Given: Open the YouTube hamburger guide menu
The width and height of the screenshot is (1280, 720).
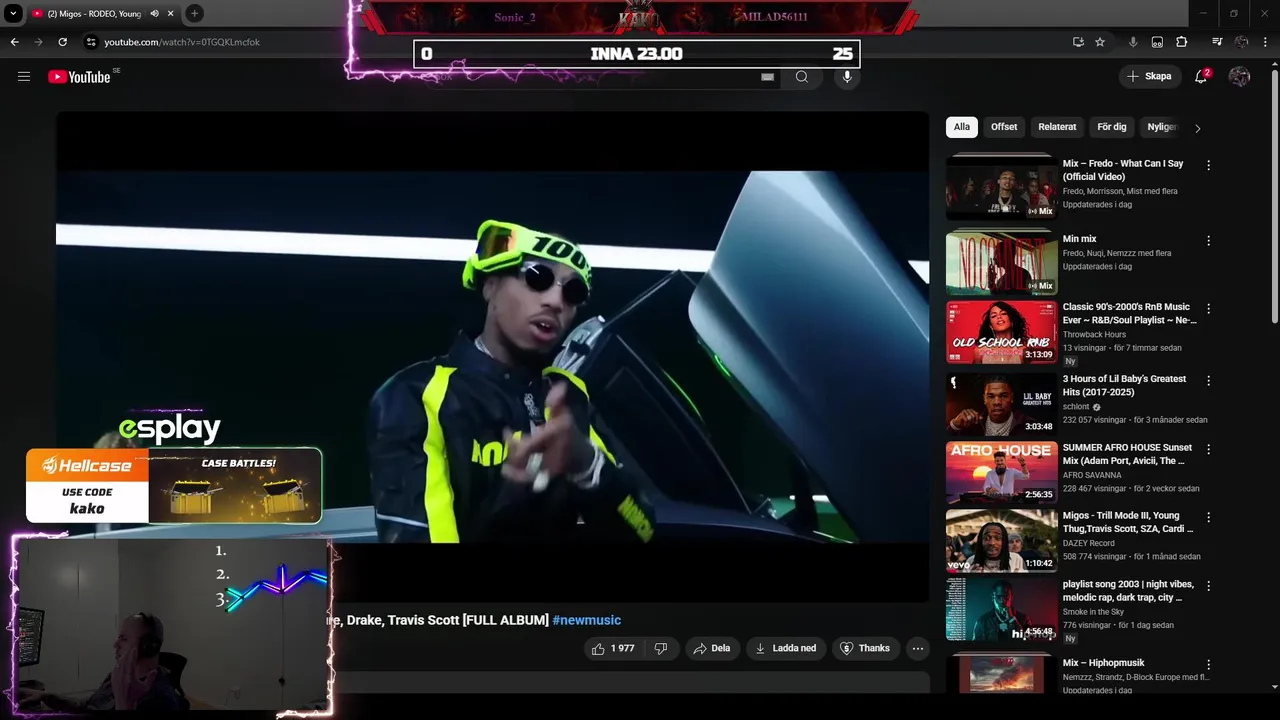Looking at the screenshot, I should pyautogui.click(x=24, y=76).
